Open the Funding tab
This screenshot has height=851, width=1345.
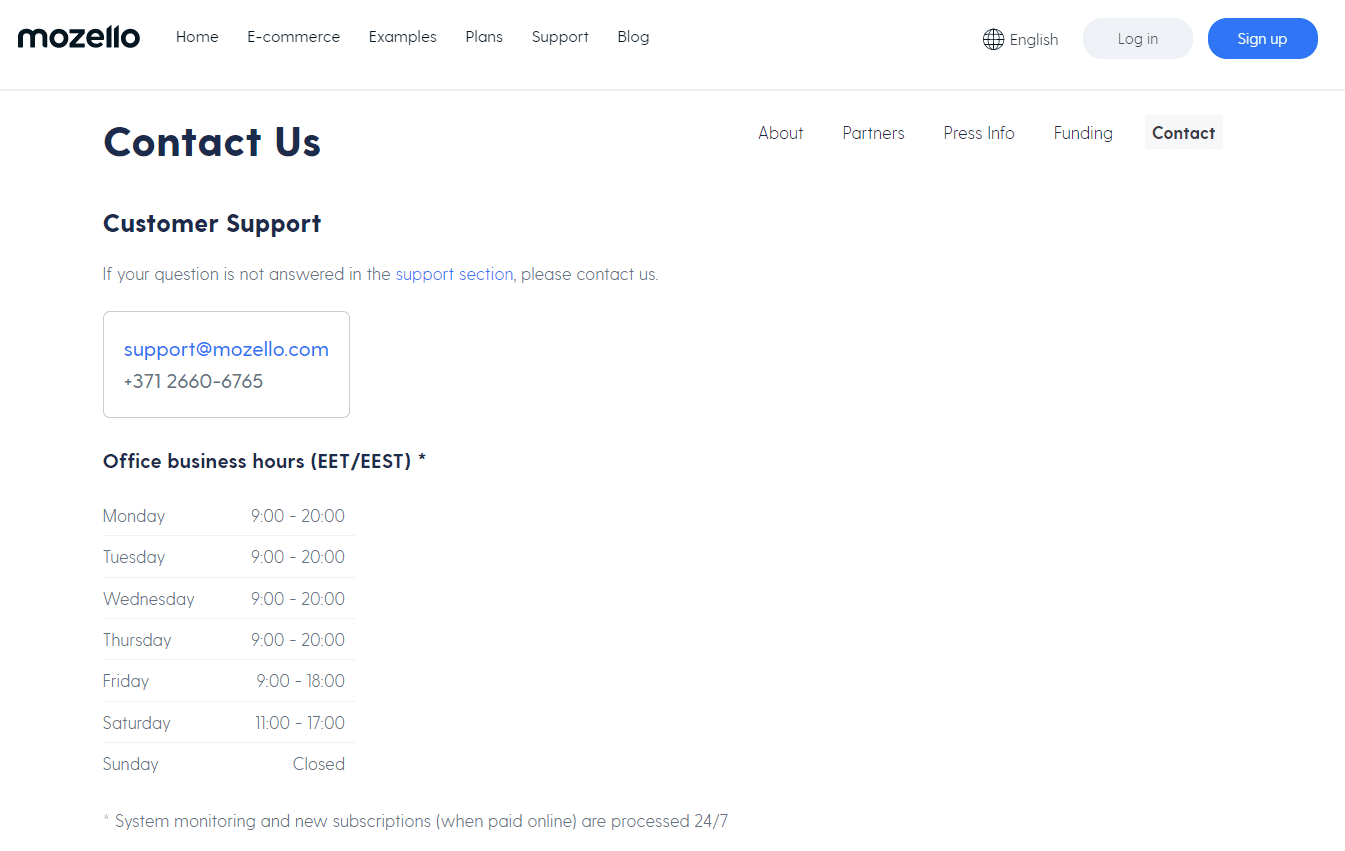[1083, 133]
